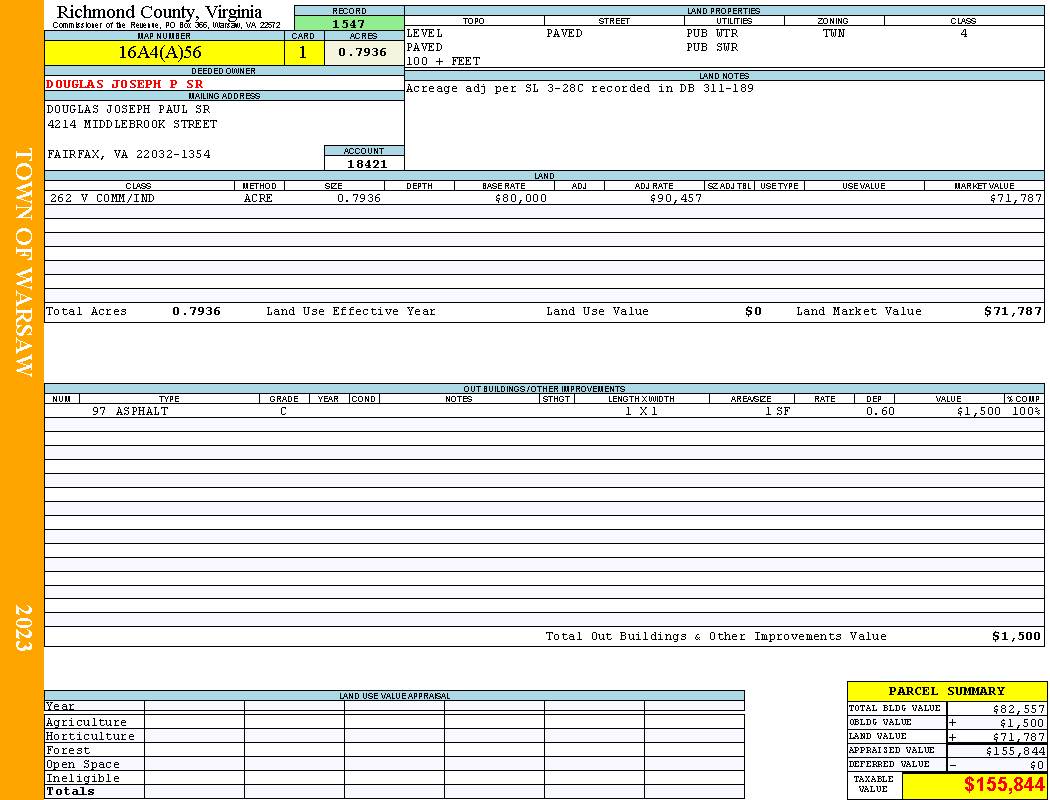Viewport: 1050px width, 800px height.
Task: Click the TWN zoning value
Action: [834, 33]
